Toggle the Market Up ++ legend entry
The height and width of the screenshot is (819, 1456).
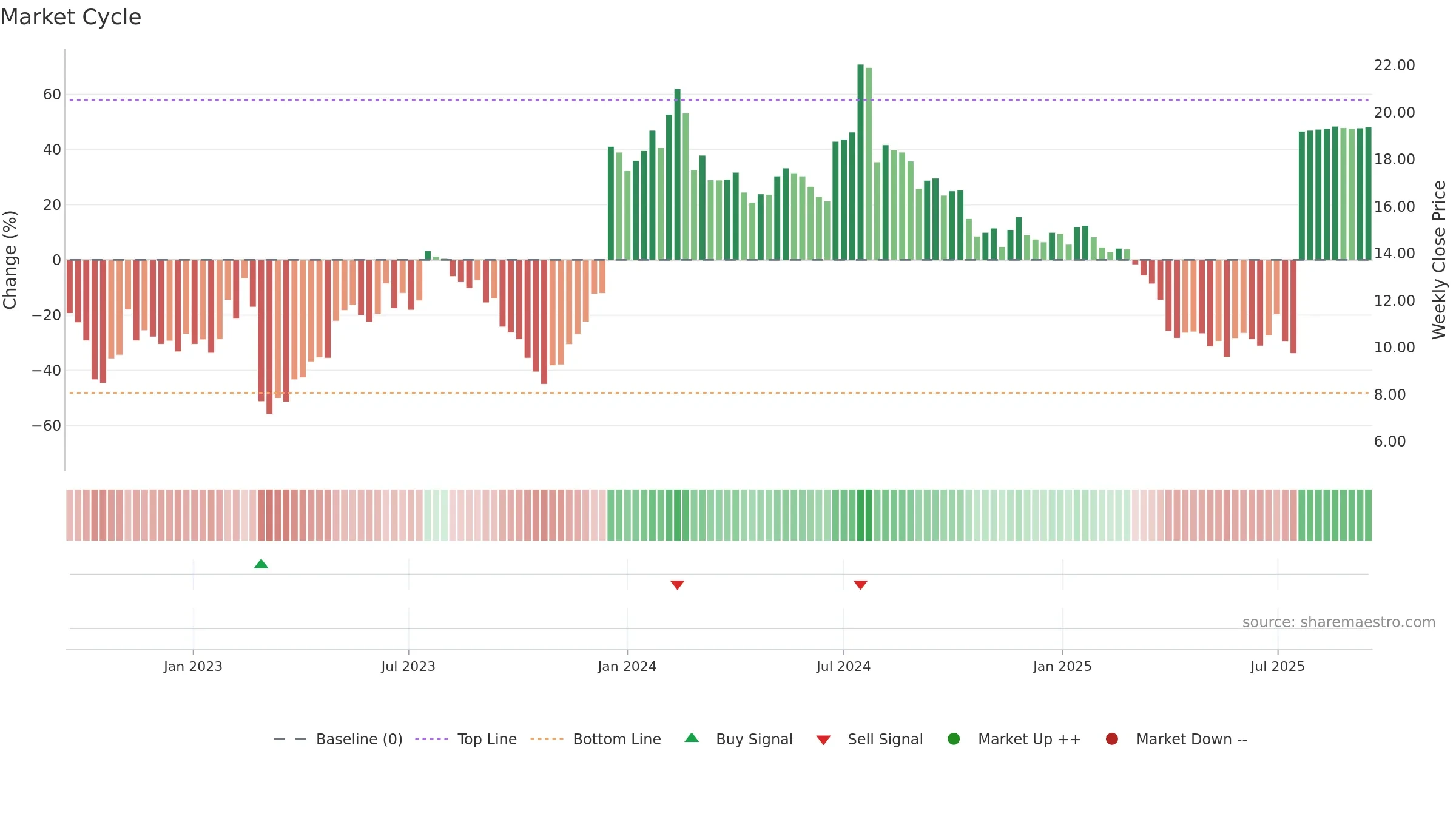(1014, 739)
